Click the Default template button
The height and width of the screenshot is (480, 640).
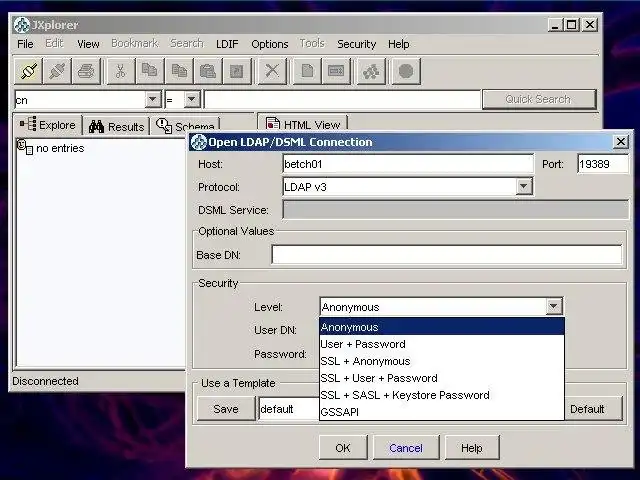(x=593, y=409)
